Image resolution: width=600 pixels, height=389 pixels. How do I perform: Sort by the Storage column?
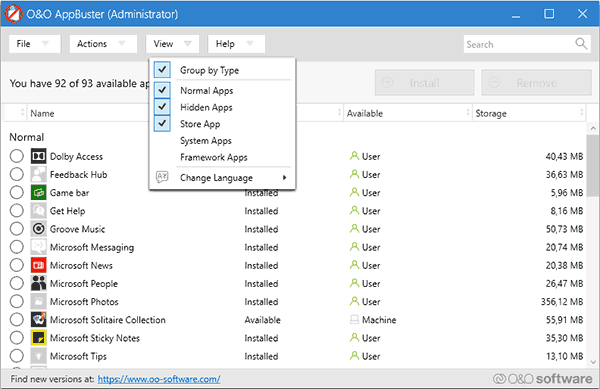point(529,114)
